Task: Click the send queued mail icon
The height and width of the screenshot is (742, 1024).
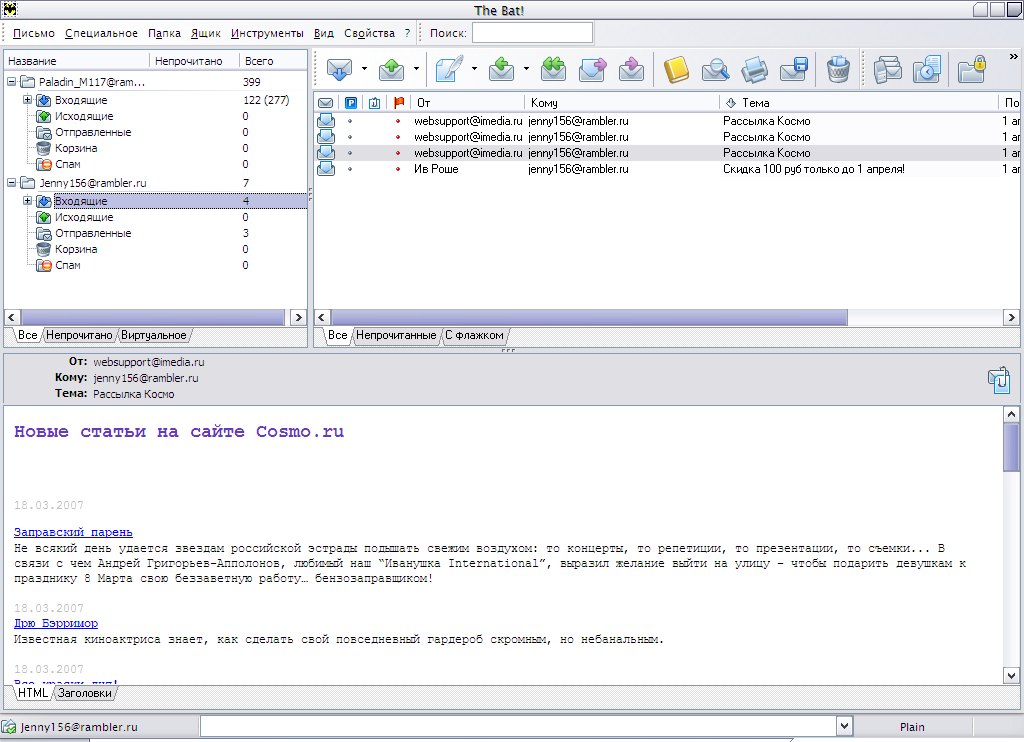Action: pyautogui.click(x=391, y=69)
